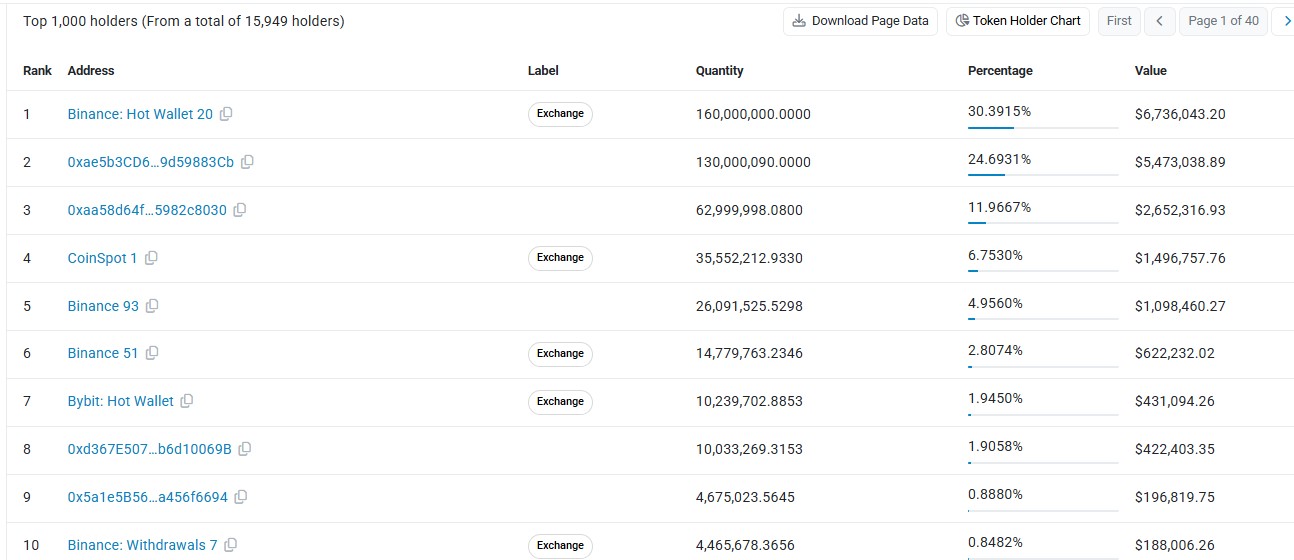Open the Binance 51 address link

tap(103, 353)
